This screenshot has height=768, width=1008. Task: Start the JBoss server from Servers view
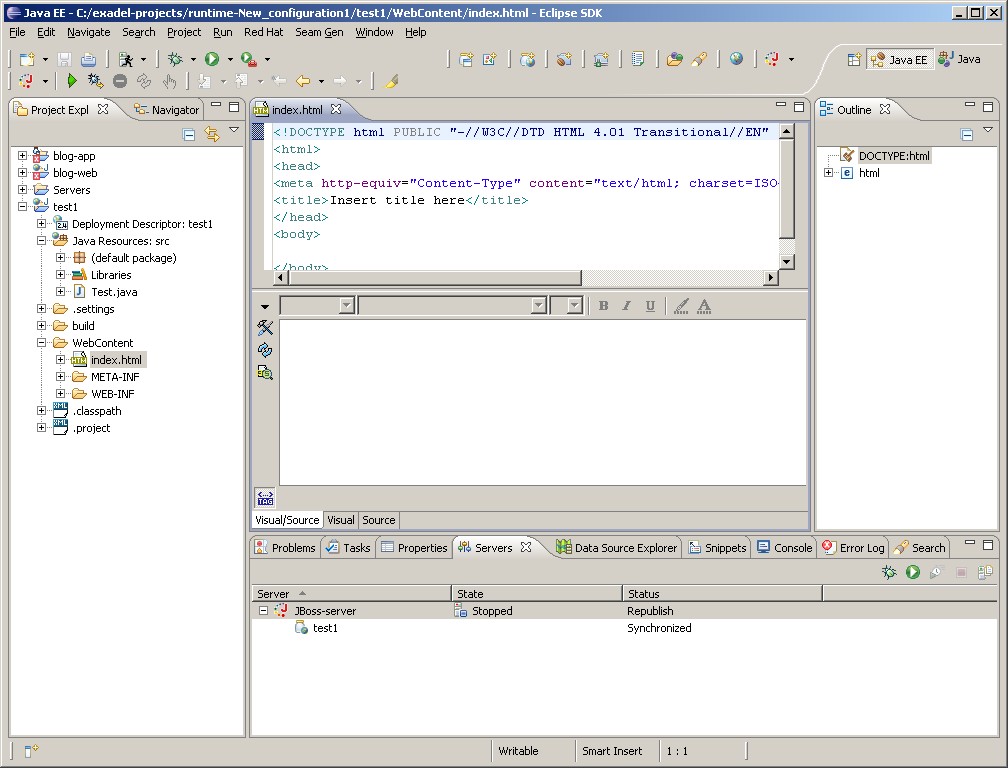click(913, 572)
